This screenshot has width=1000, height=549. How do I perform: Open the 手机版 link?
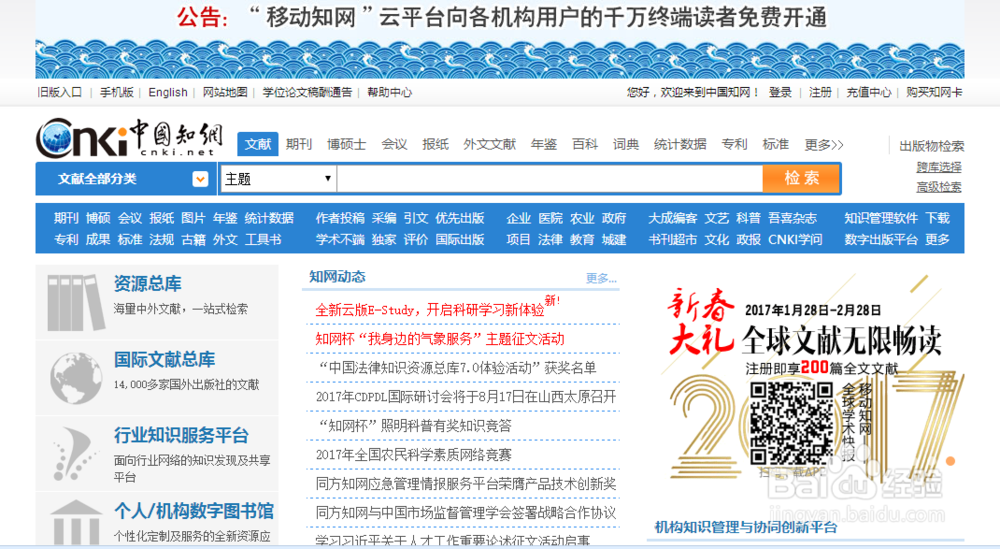point(117,92)
